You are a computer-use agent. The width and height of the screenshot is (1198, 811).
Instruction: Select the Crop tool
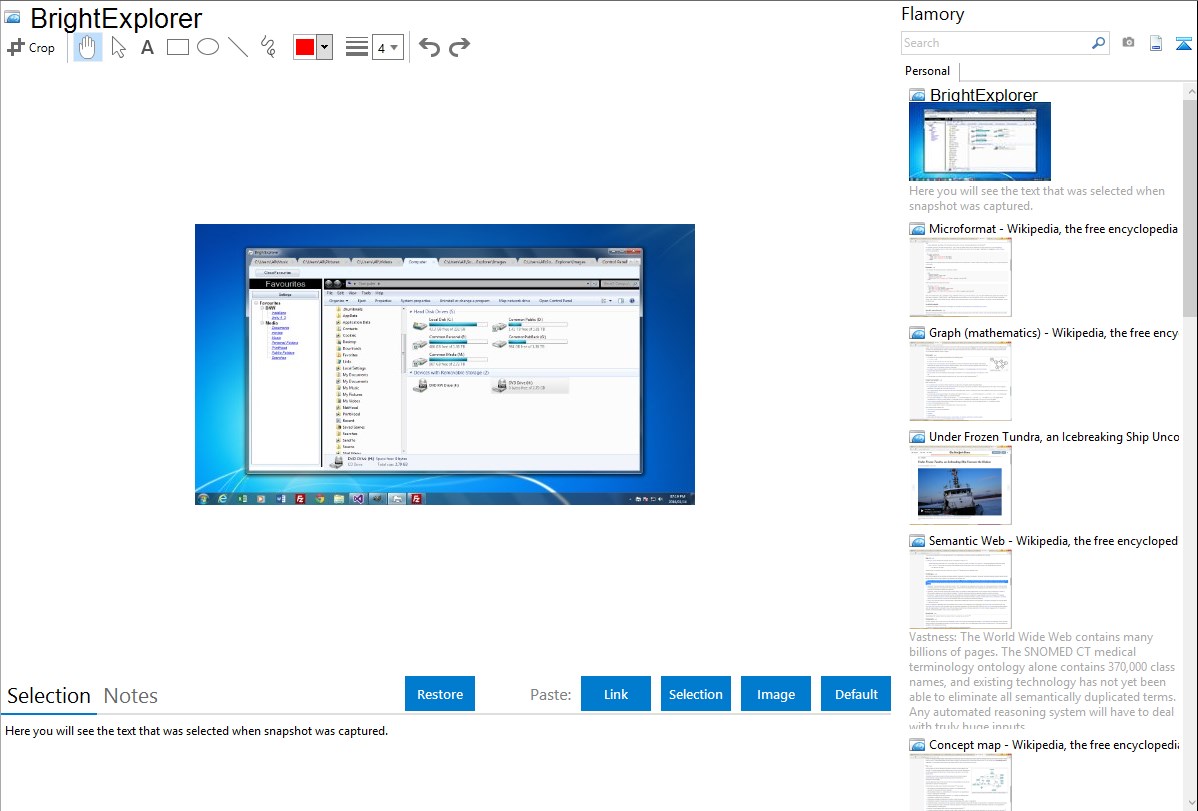click(x=31, y=47)
